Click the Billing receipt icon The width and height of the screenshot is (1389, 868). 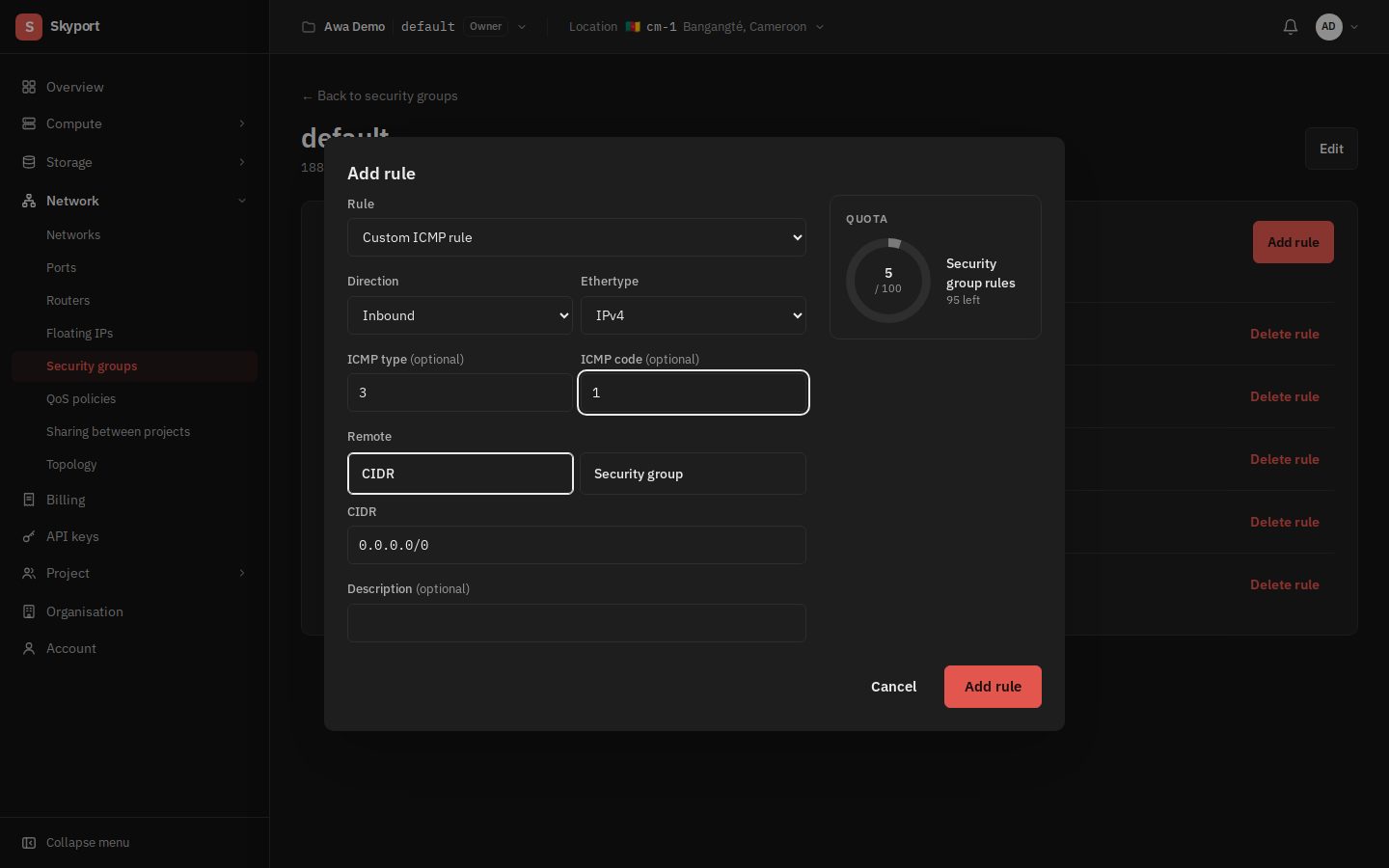(x=29, y=500)
